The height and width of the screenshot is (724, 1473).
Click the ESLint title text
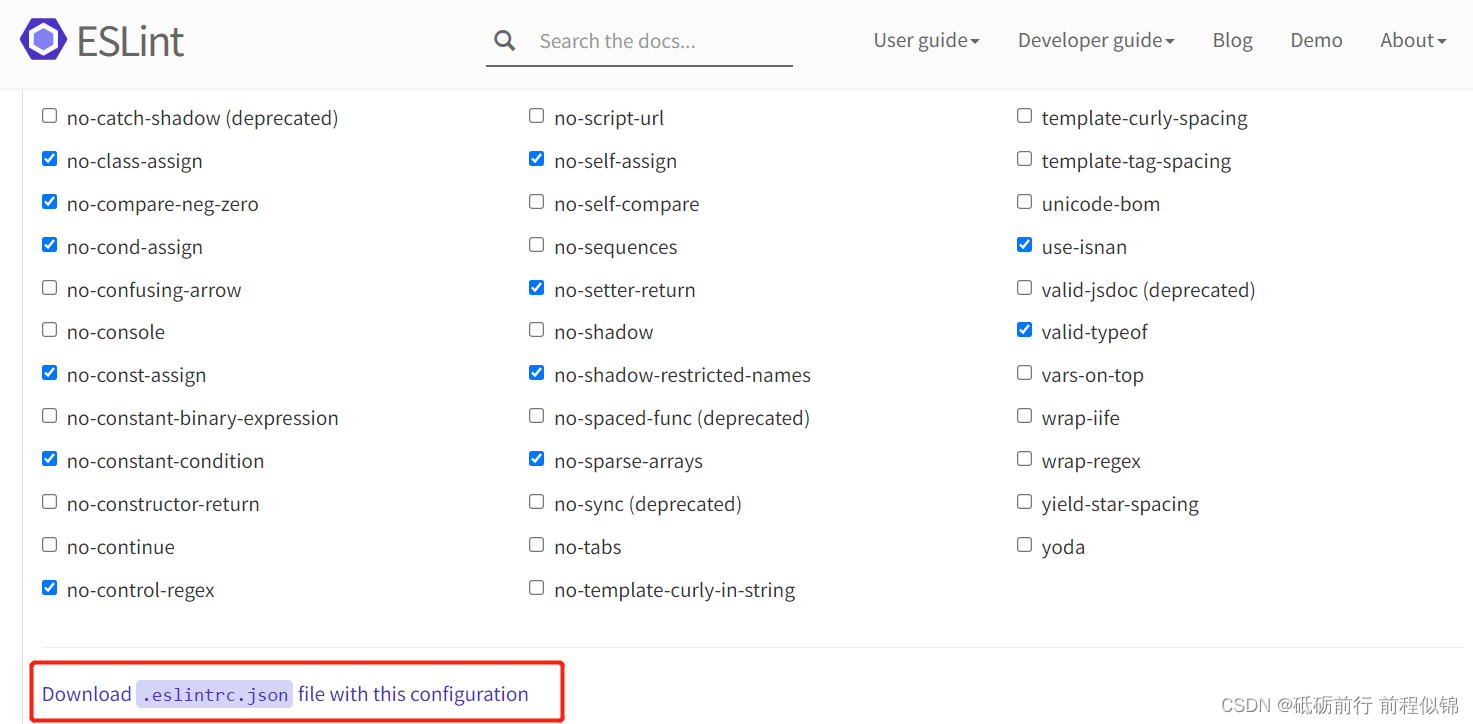131,42
